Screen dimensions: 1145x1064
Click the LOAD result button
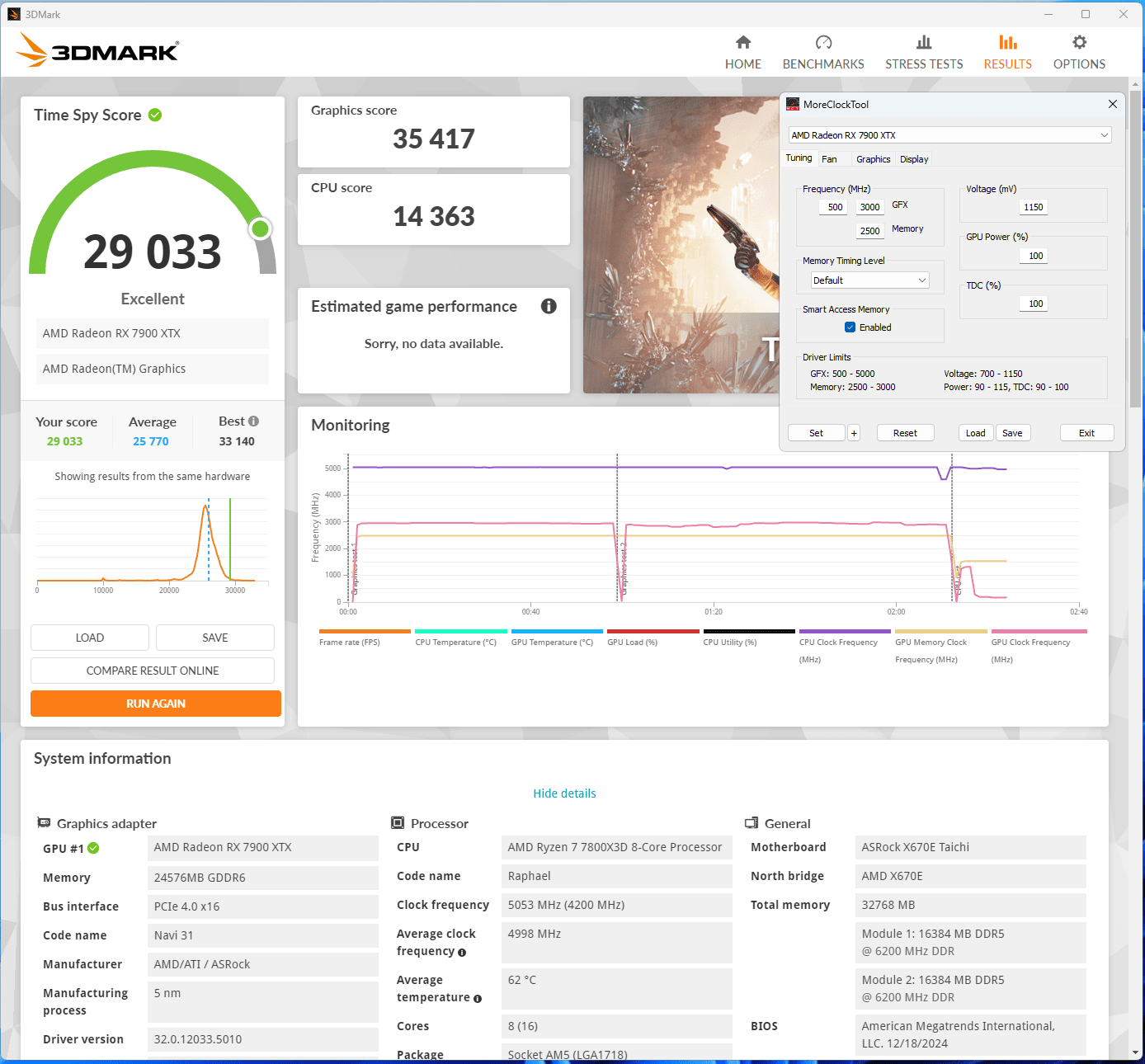90,638
